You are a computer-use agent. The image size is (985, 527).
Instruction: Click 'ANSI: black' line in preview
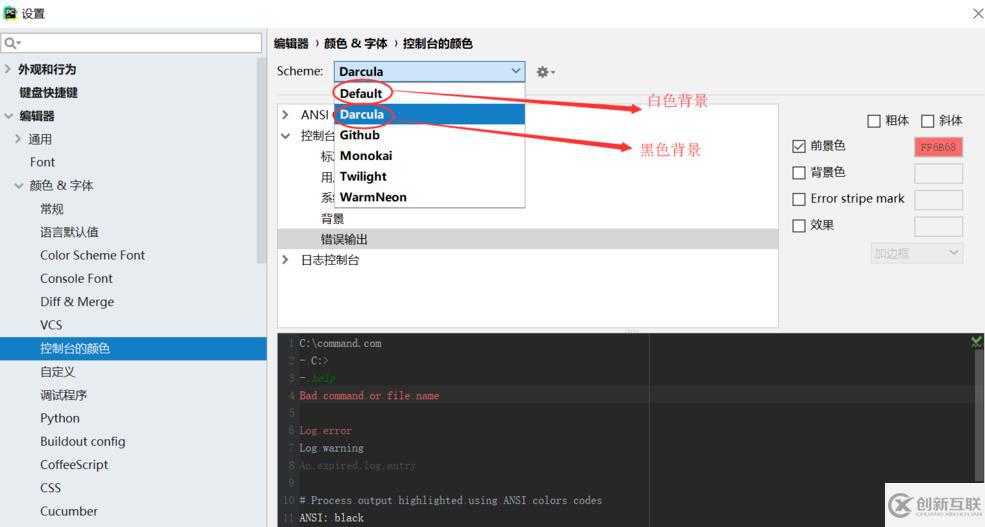point(331,518)
